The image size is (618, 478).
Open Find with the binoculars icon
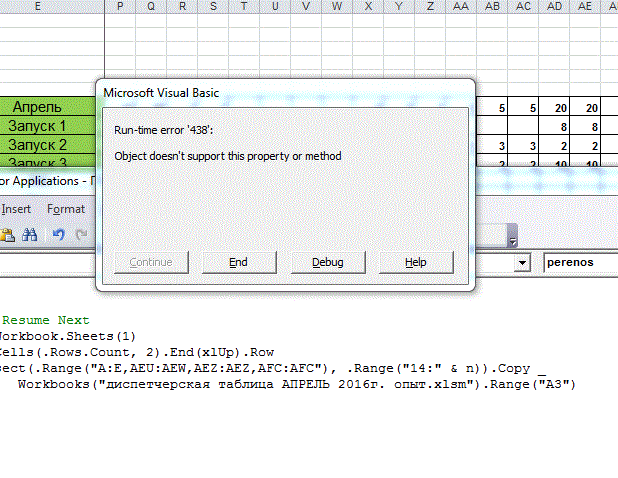point(30,235)
